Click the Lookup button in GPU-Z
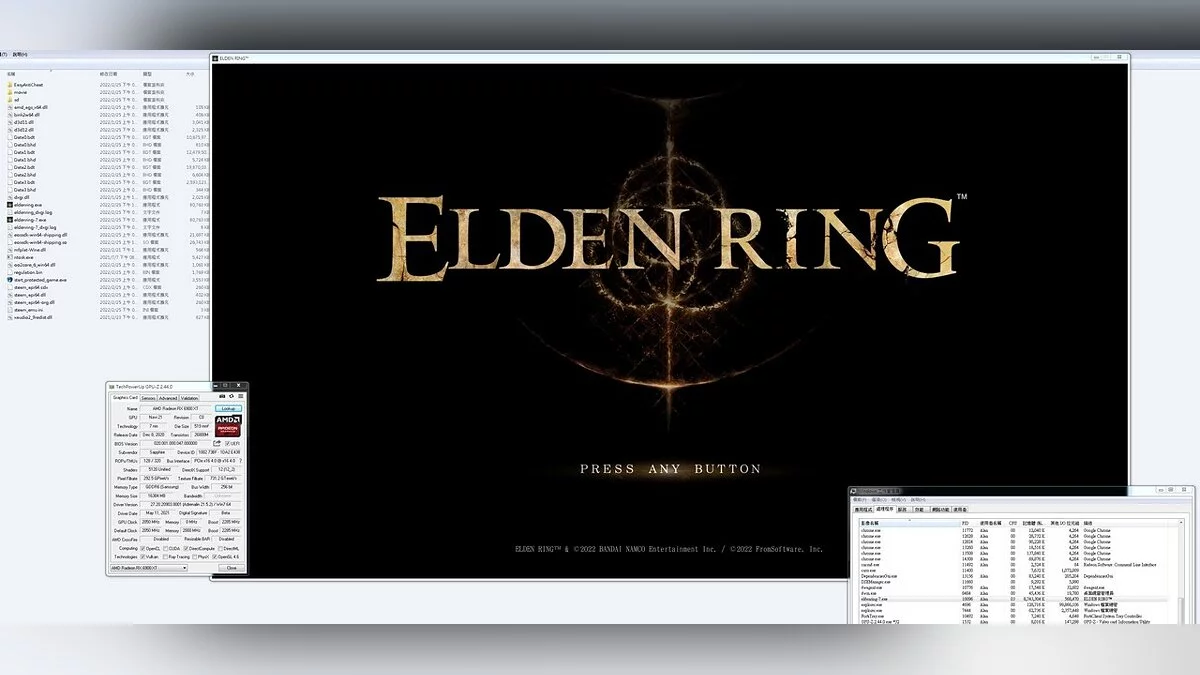 228,408
